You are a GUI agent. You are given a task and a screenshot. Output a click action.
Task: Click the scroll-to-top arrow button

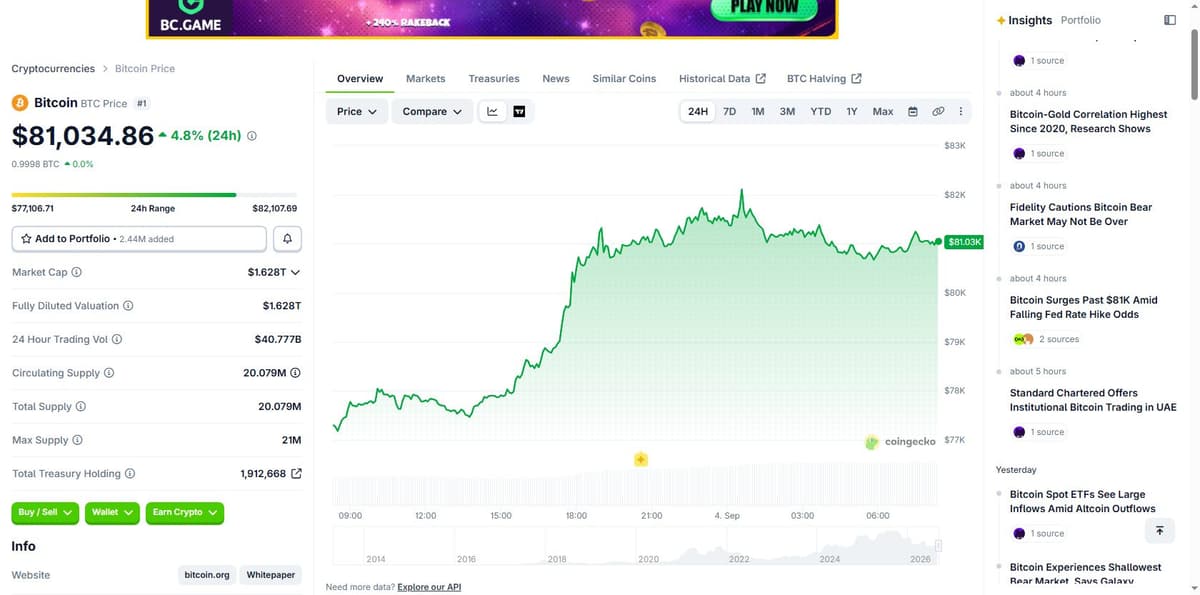pos(1159,531)
